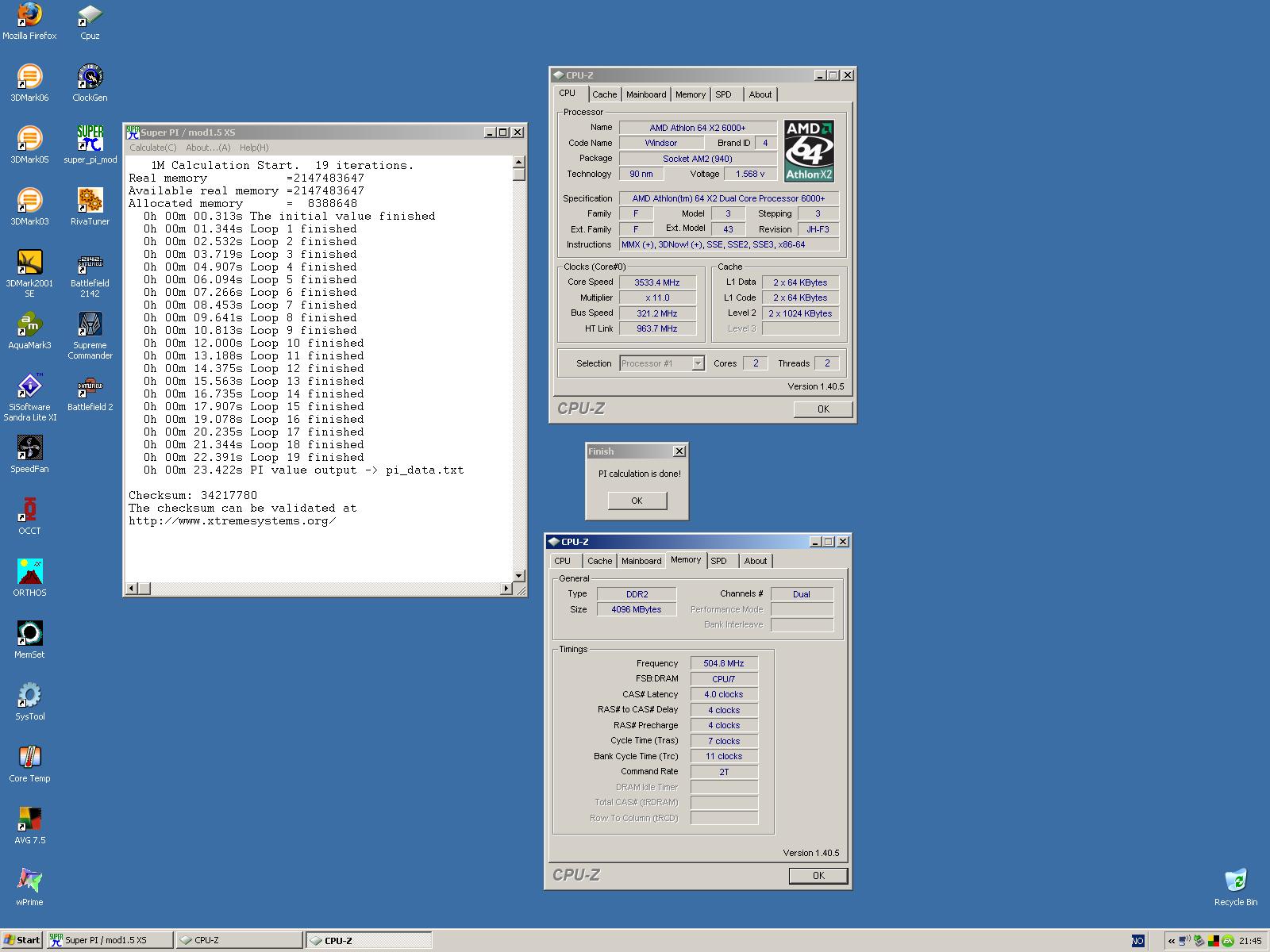Launch MemSet desktop icon
The height and width of the screenshot is (952, 1270).
[x=29, y=640]
